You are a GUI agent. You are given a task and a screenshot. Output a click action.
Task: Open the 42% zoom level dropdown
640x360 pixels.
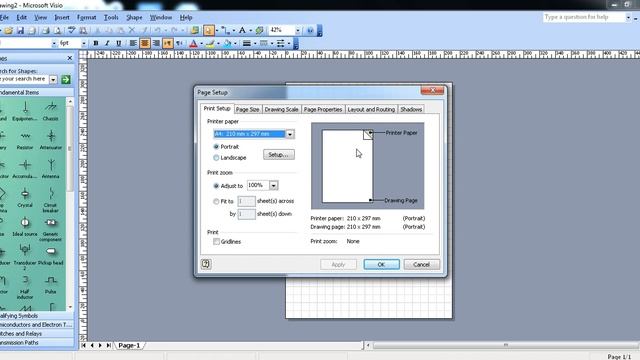pyautogui.click(x=298, y=31)
